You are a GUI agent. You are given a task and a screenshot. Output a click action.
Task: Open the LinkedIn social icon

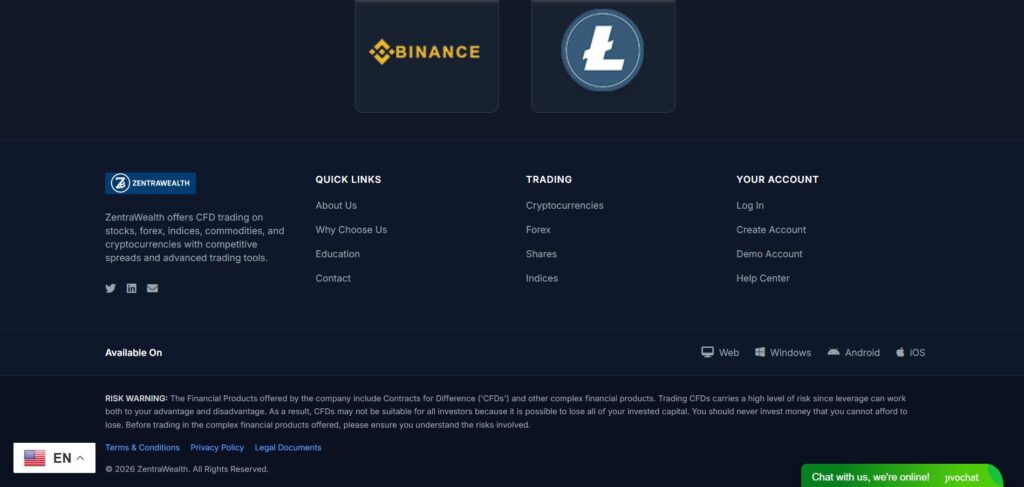coord(131,288)
